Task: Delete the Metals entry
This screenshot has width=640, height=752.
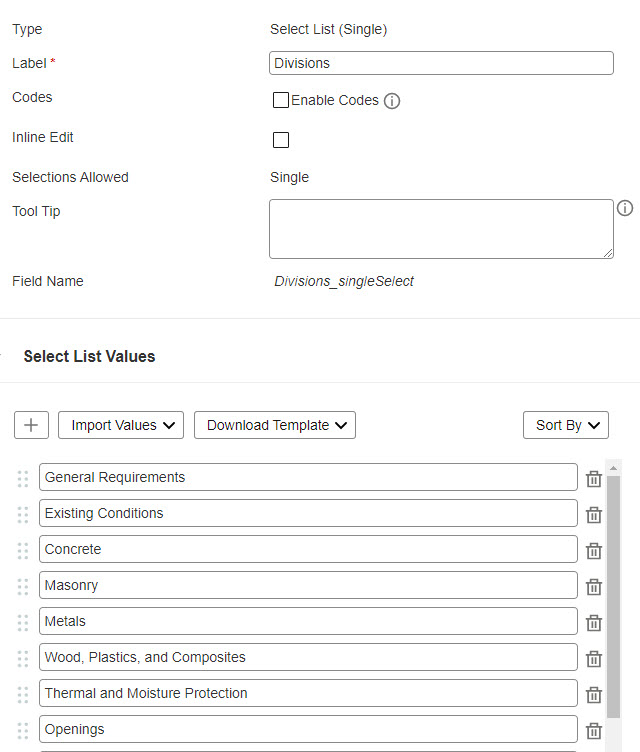Action: (593, 623)
